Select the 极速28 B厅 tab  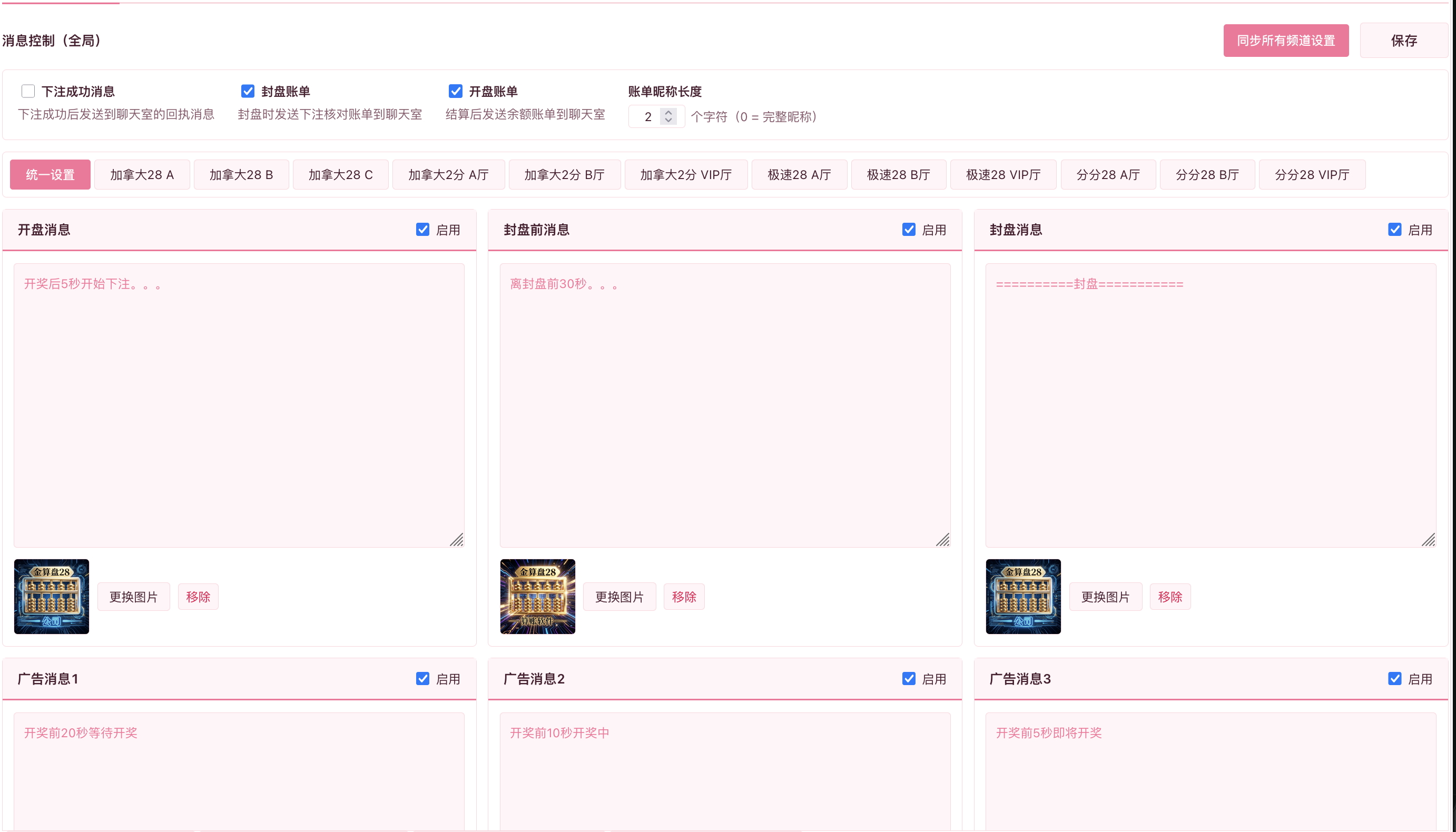point(899,175)
